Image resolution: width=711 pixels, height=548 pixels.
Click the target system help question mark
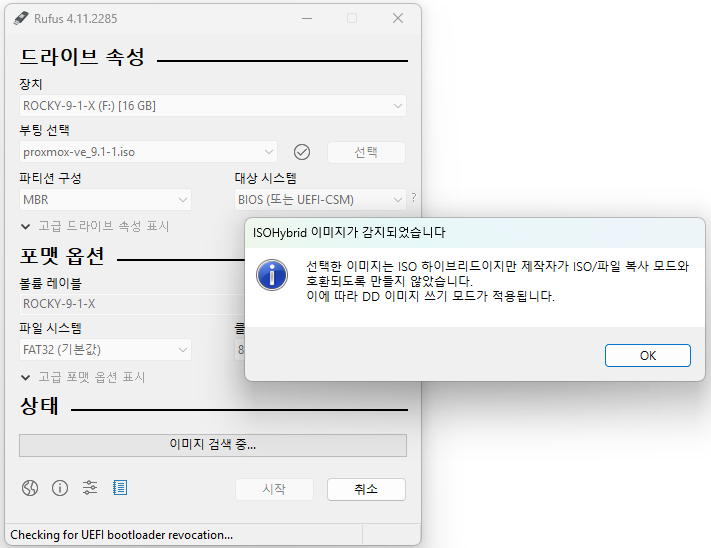(x=414, y=198)
